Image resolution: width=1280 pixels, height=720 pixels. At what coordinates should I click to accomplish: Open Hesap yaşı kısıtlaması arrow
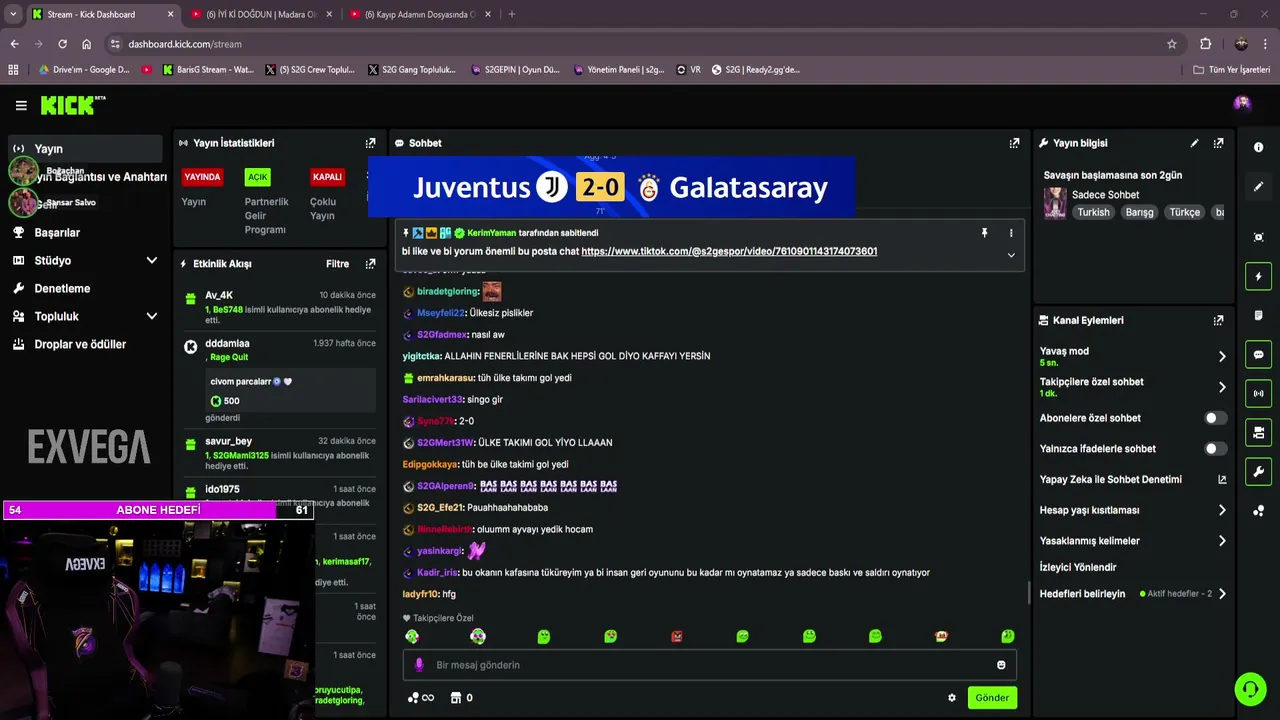click(1222, 510)
